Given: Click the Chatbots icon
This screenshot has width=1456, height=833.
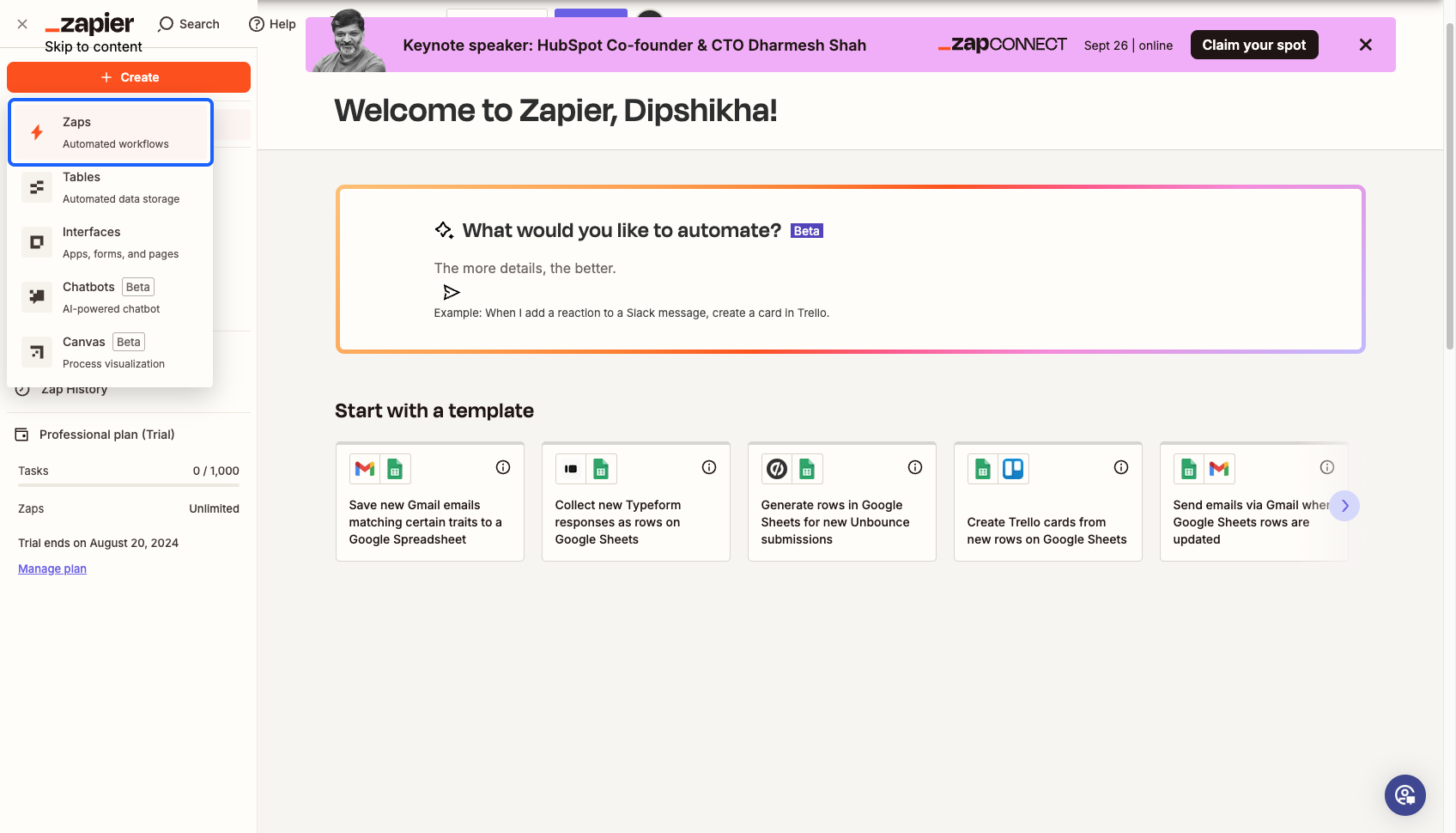Looking at the screenshot, I should point(37,297).
